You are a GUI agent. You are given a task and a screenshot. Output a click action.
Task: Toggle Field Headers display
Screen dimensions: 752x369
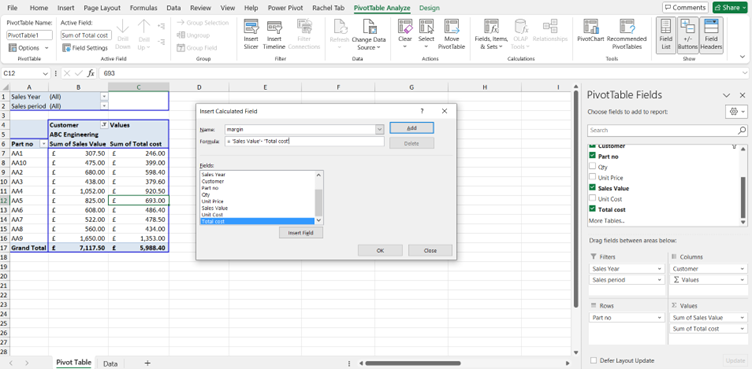(x=711, y=35)
